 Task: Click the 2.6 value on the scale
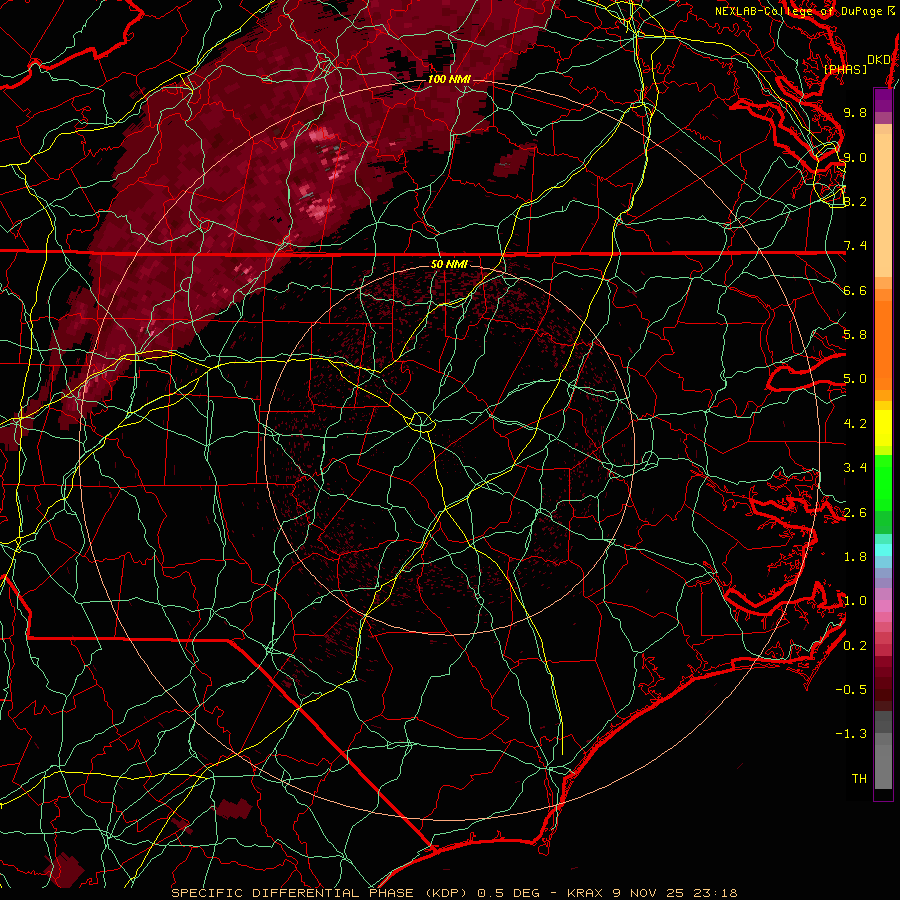click(x=855, y=513)
